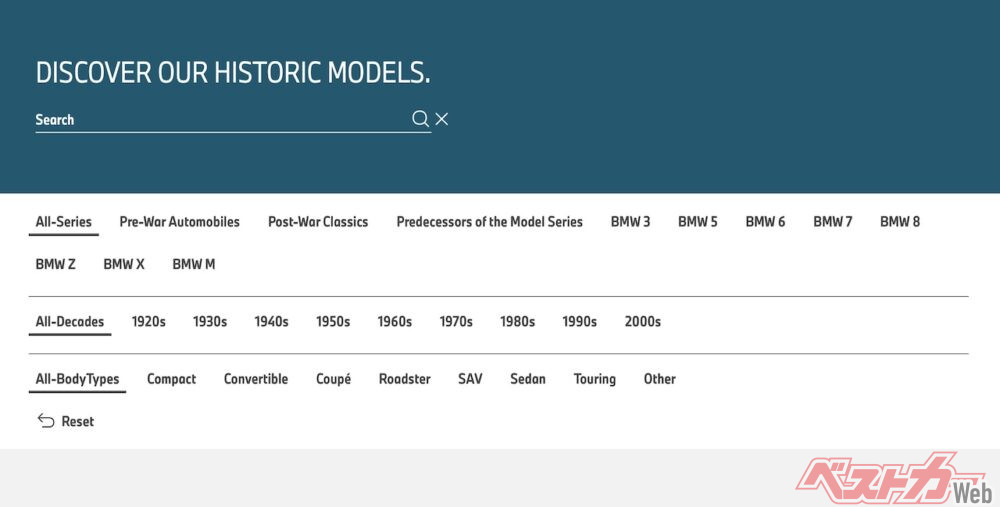Choose the Touring body type
The height and width of the screenshot is (507, 1000).
click(594, 379)
